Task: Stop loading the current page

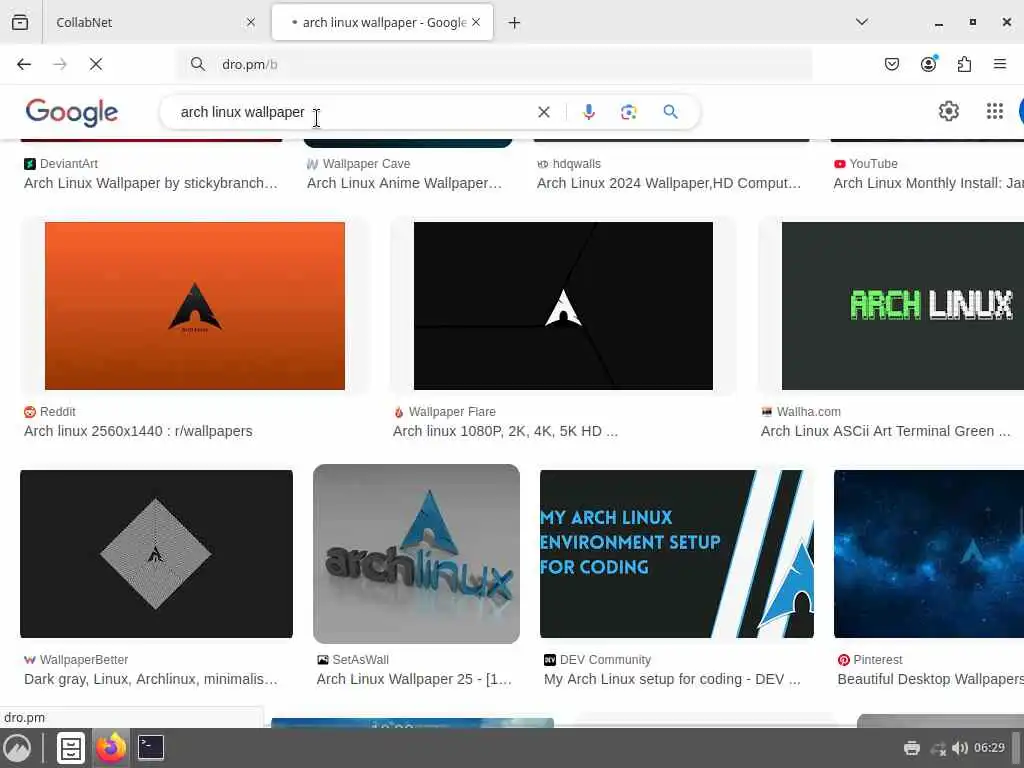Action: 96,64
